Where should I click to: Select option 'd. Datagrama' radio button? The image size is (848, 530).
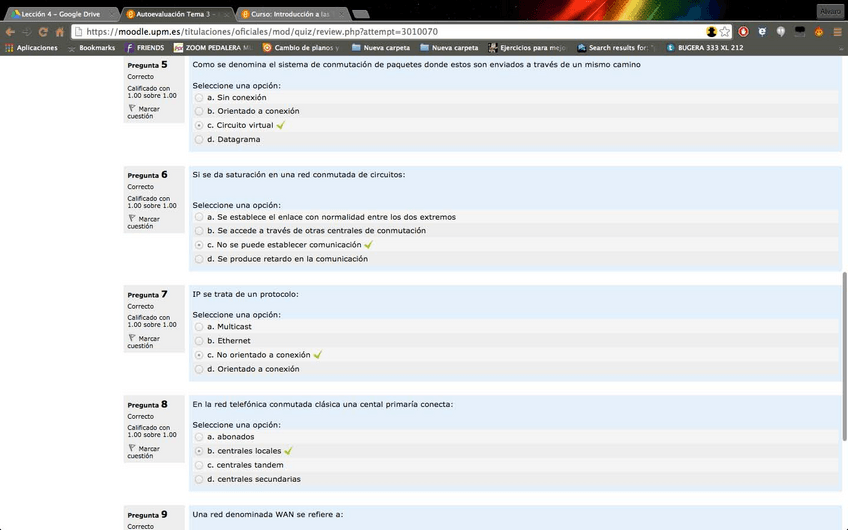point(199,140)
